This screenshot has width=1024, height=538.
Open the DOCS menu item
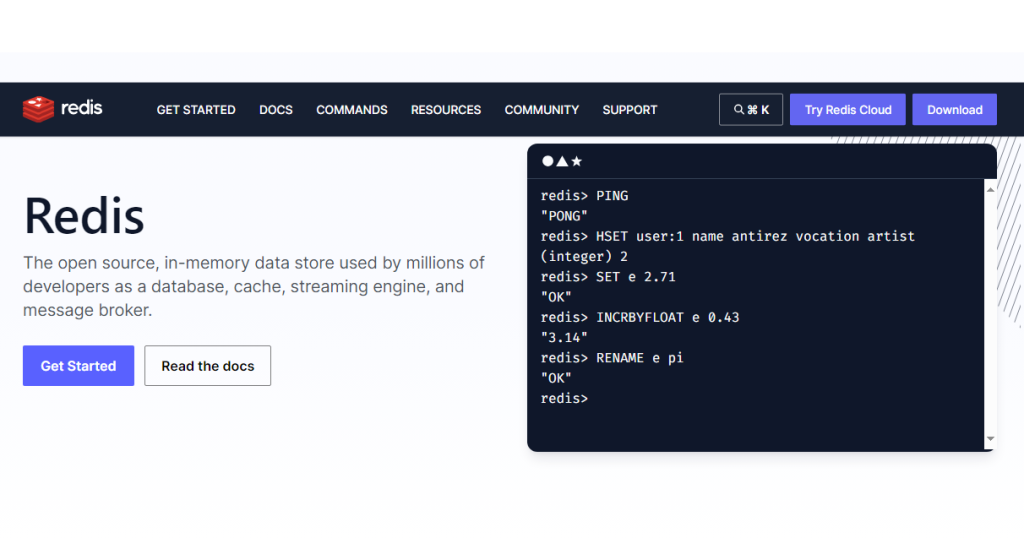pos(276,110)
